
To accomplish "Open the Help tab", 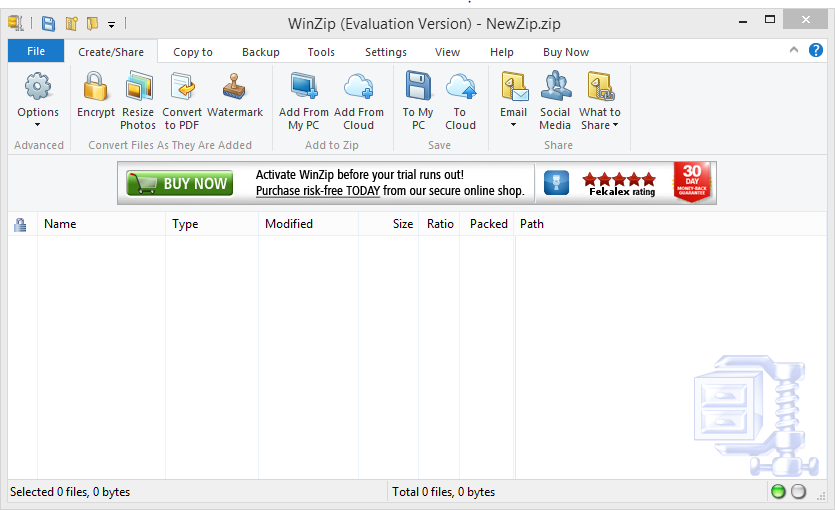I will click(x=502, y=52).
